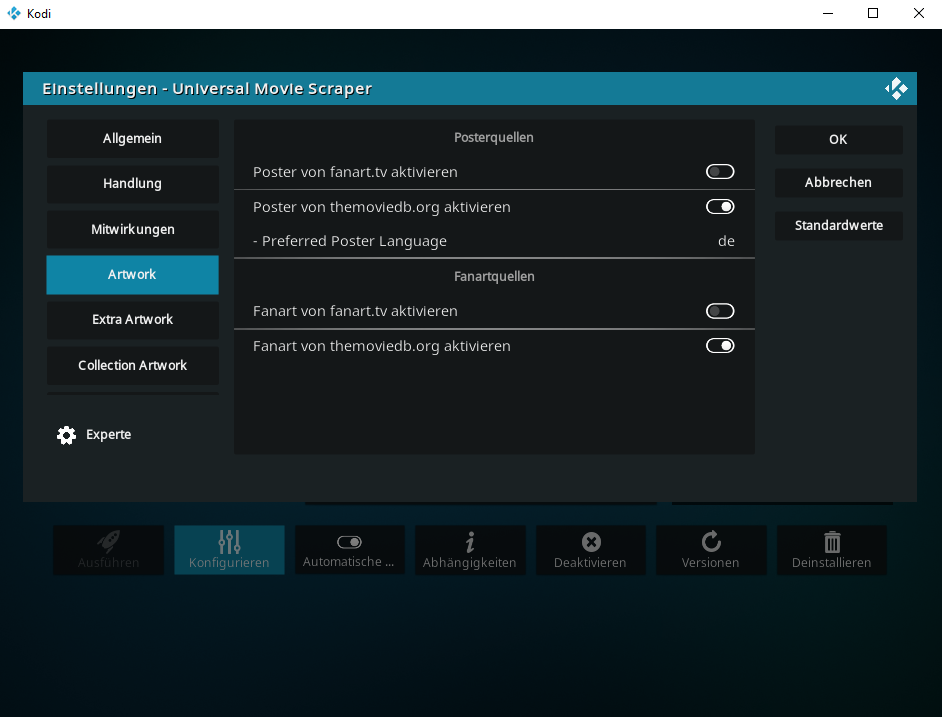Open the Handlung settings category
Screen dimensions: 942x717
pos(133,183)
